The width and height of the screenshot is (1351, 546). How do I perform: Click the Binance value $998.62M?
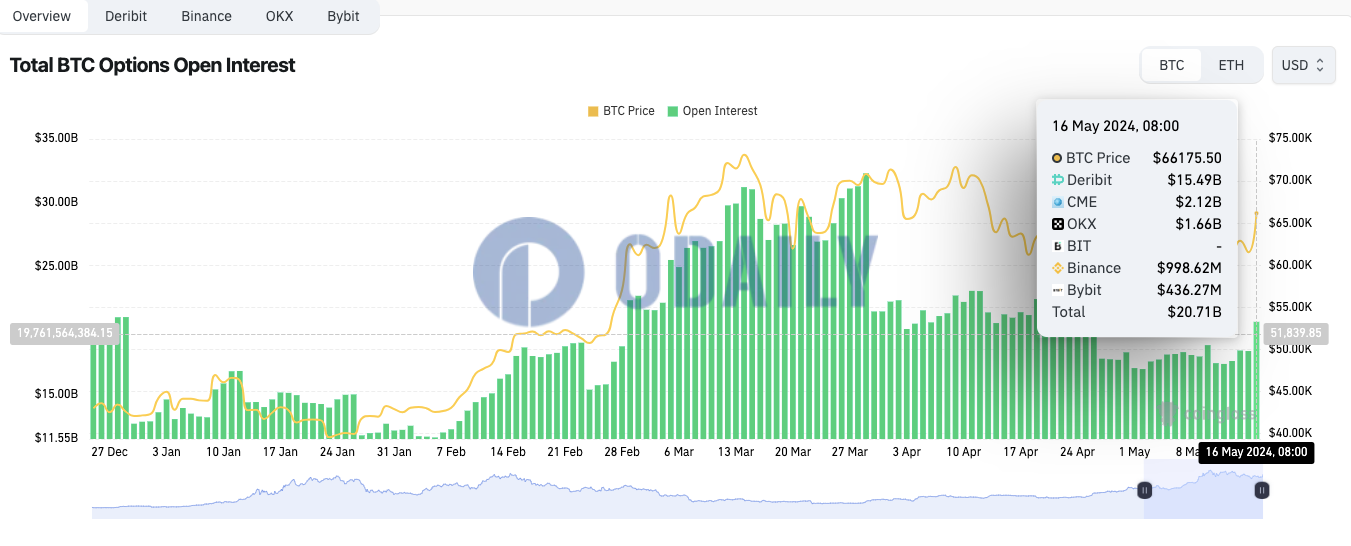coord(1189,268)
